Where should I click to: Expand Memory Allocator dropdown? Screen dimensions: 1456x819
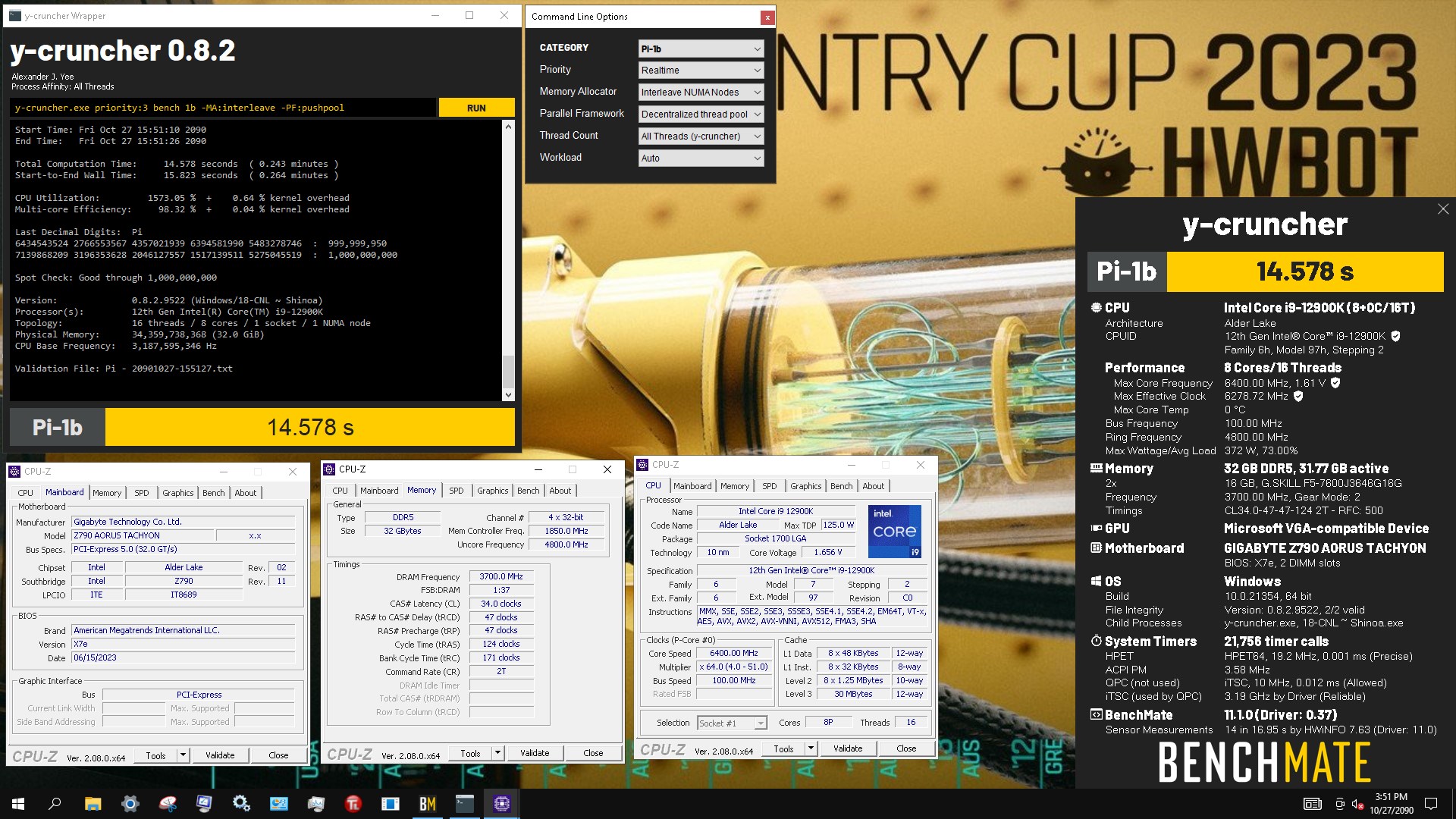click(701, 93)
